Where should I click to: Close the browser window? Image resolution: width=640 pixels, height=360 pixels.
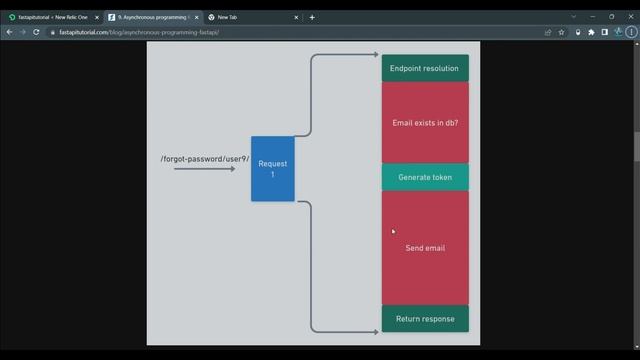coord(631,17)
